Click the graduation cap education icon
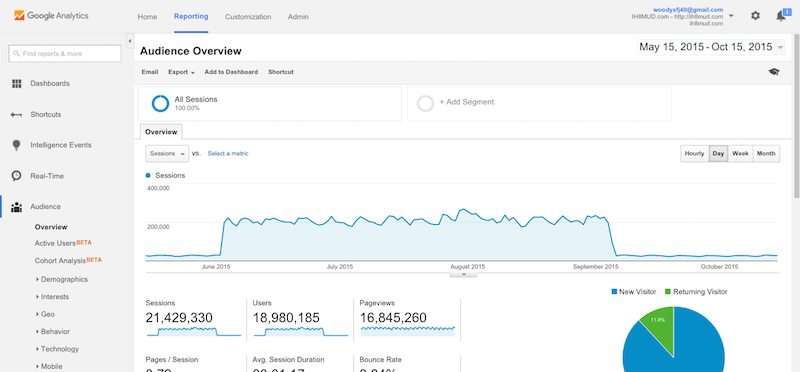This screenshot has width=800, height=372. (774, 72)
